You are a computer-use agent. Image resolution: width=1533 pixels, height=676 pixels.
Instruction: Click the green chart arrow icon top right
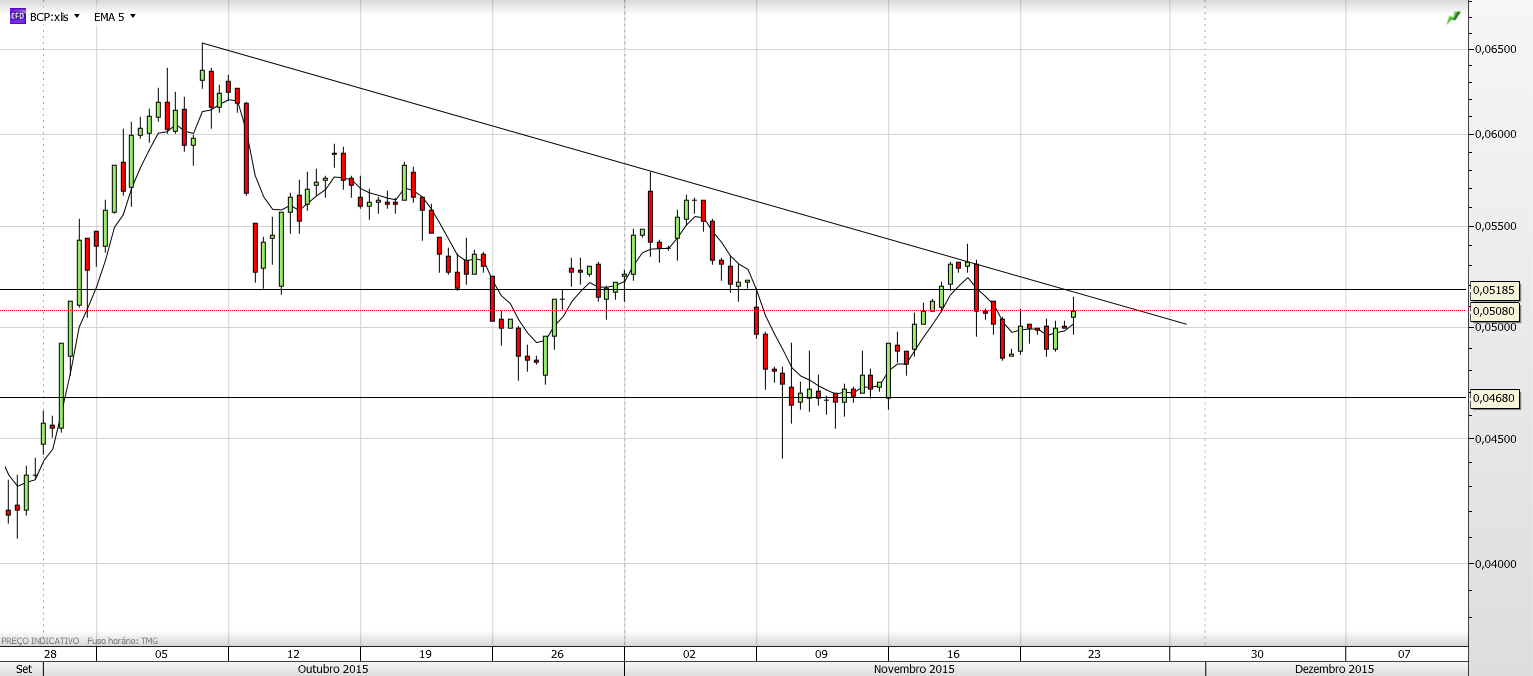point(1453,17)
